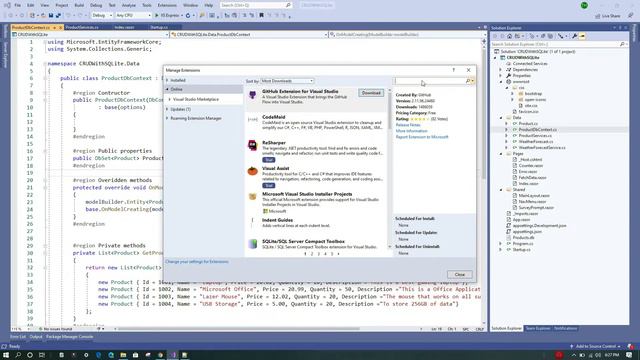The height and width of the screenshot is (360, 640).
Task: Click the SQLite Compact Toolbox icon
Action: tap(253, 244)
